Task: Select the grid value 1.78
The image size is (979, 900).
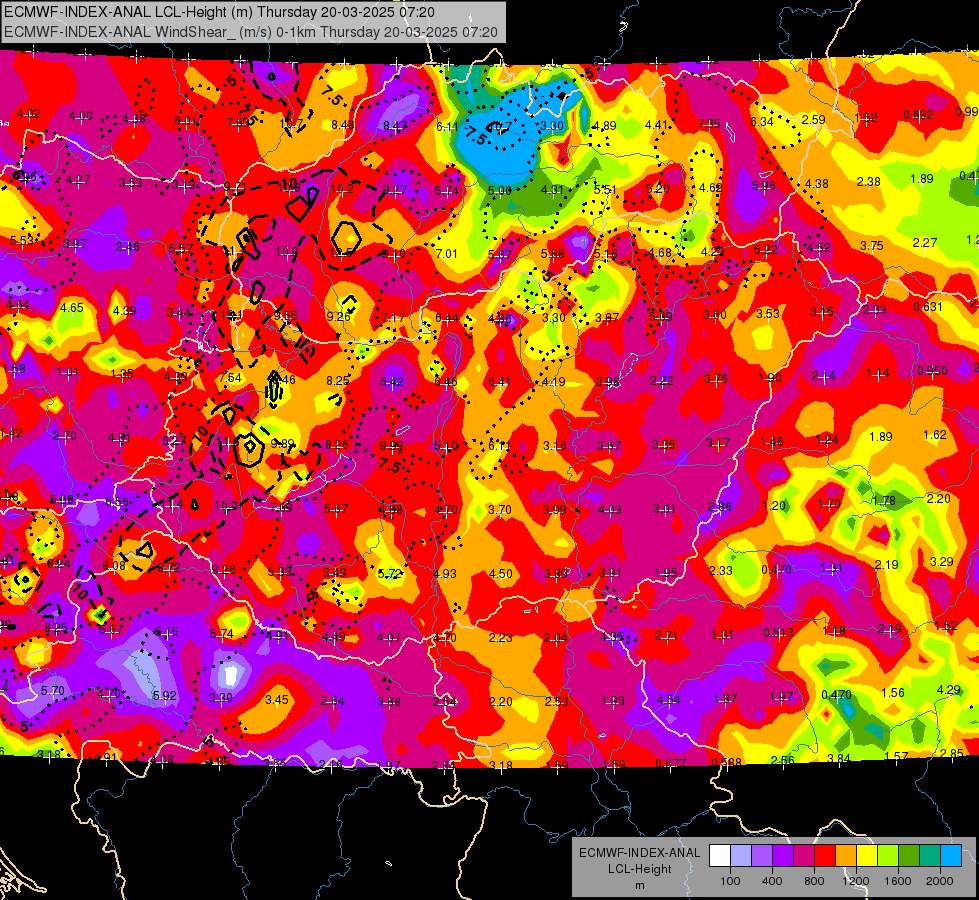Action: click(884, 500)
